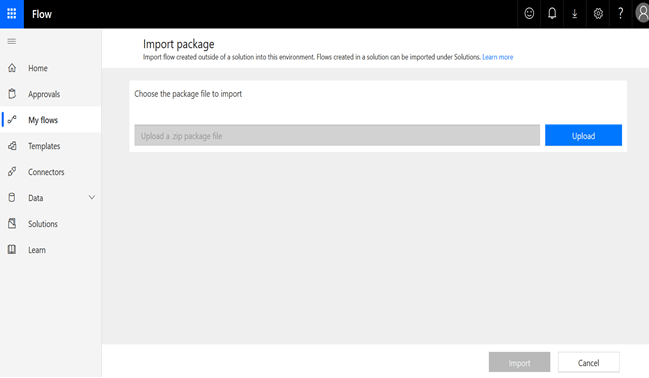Click the smiley feedback icon
This screenshot has height=378, width=649.
529,14
